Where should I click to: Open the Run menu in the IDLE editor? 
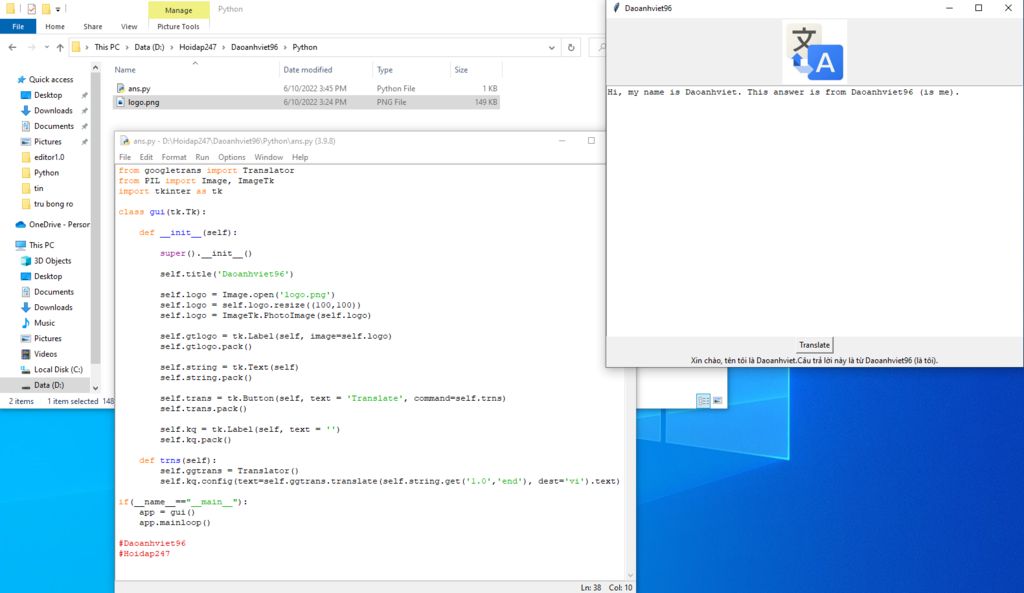(x=202, y=157)
